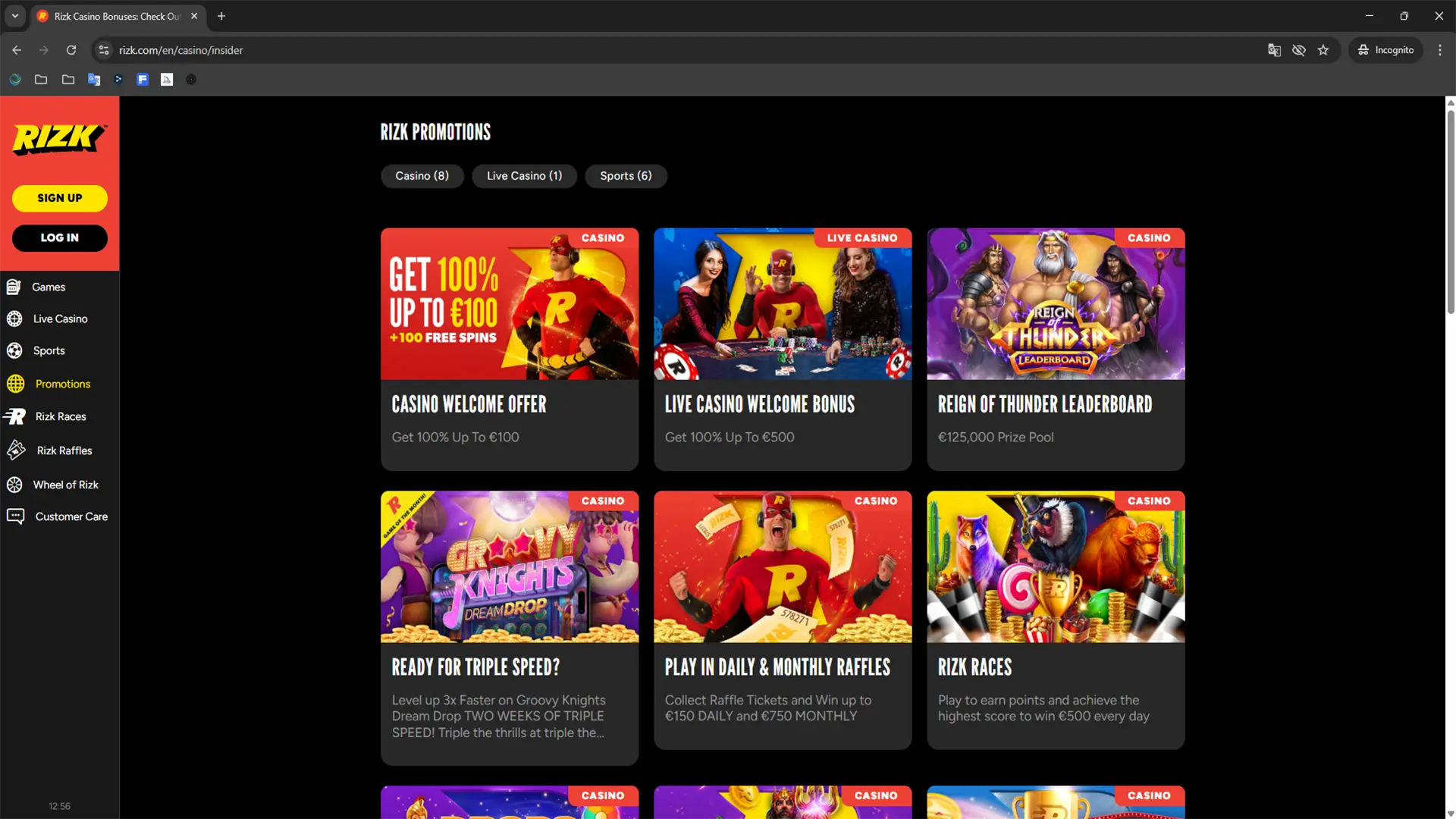This screenshot has height=819, width=1456.
Task: Open Customer Care chat icon
Action: click(15, 516)
